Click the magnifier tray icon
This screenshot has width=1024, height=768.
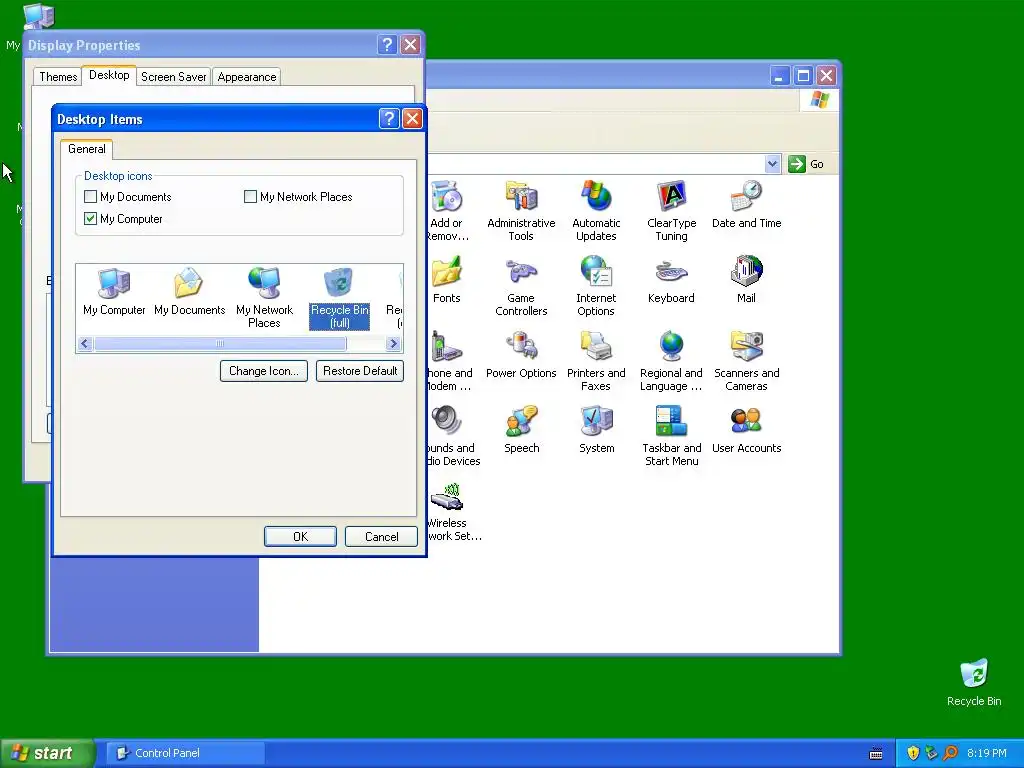click(950, 753)
